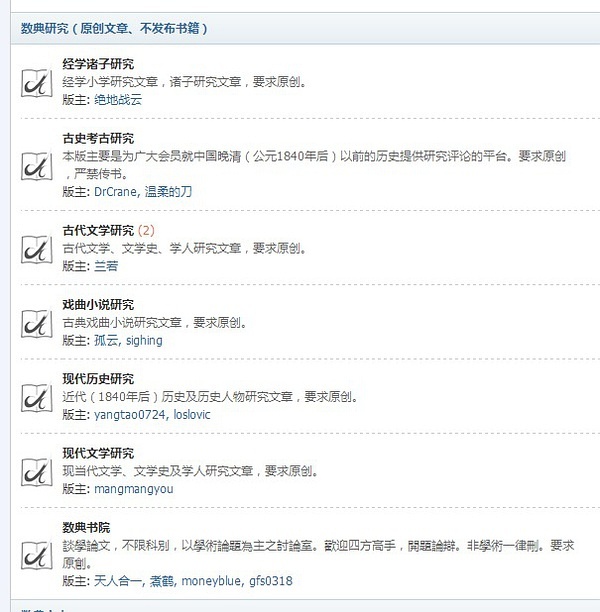Open the 经学诸子研究 forum icon
Image resolution: width=600 pixels, height=612 pixels.
[37, 83]
